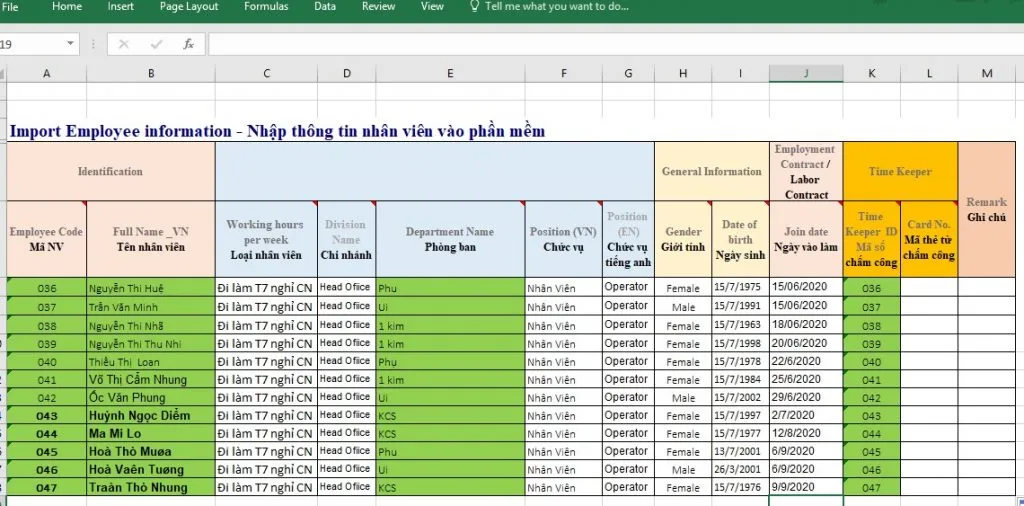This screenshot has height=506, width=1024.
Task: Open the Formulas ribbon tab
Action: (266, 7)
